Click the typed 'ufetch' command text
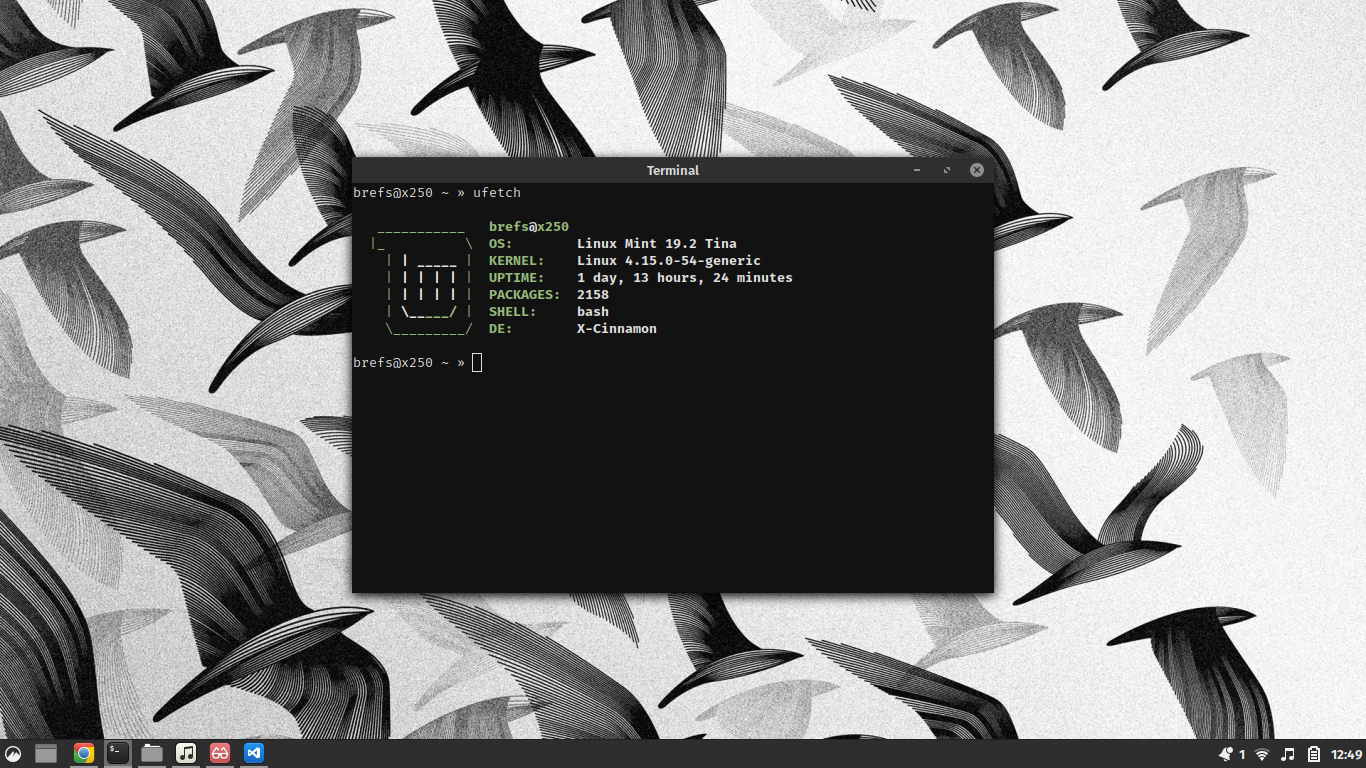 [497, 192]
